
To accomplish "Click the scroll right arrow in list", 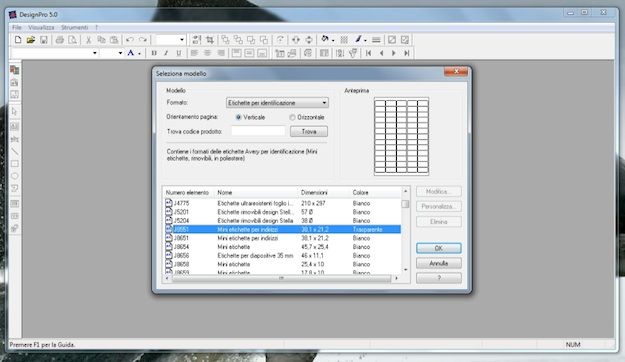I will [x=396, y=278].
